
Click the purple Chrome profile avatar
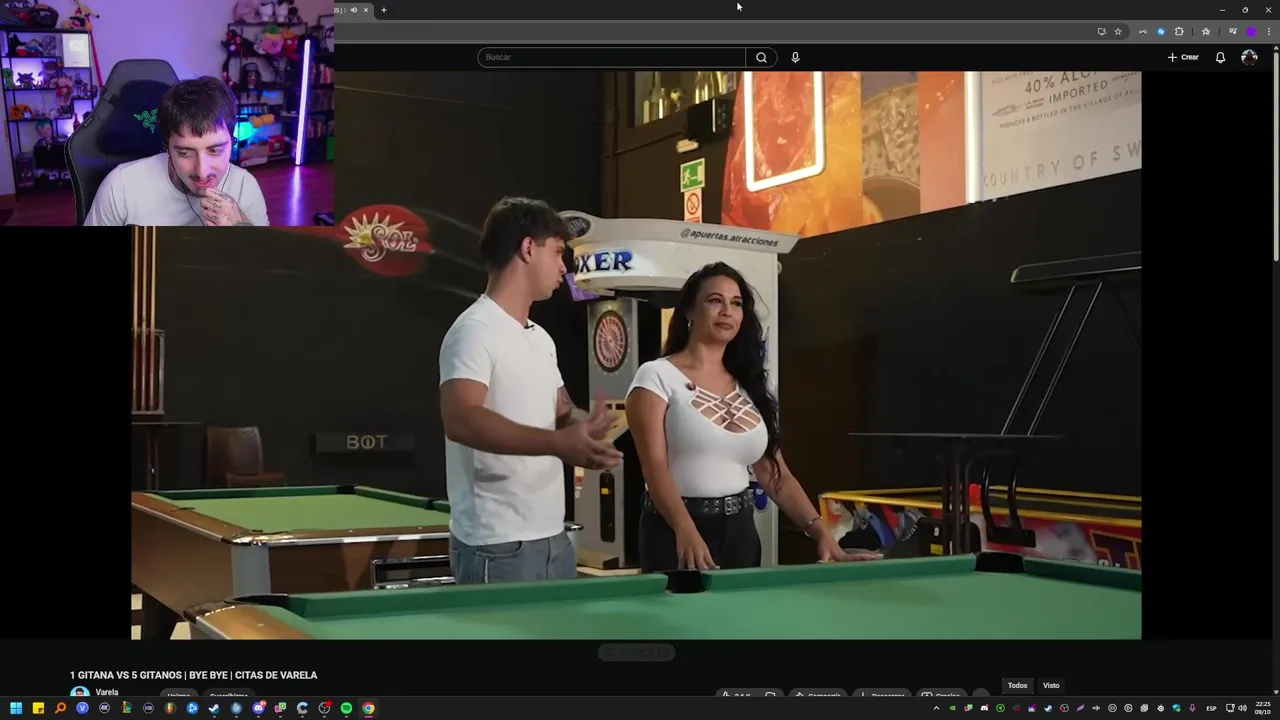1251,31
